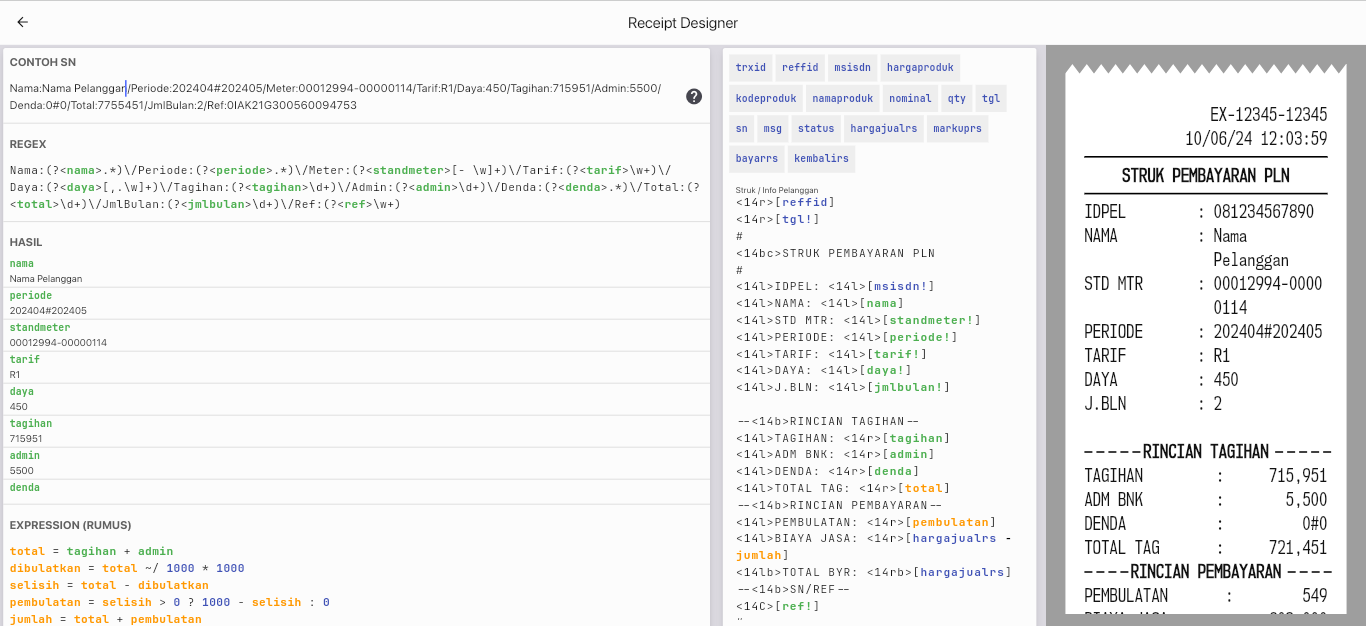Click the status variable chip

click(816, 128)
